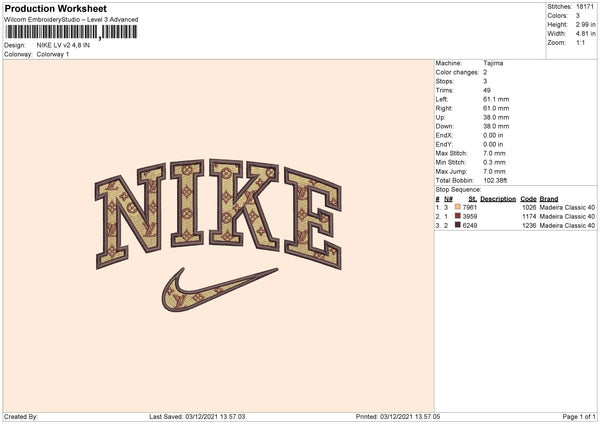Click the 'Last Saved: 03/12/2021 13.57.03' footer text
600x424 pixels.
point(197,416)
